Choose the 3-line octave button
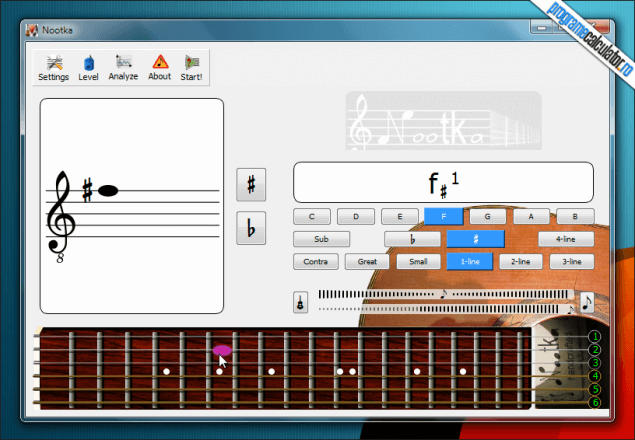 point(572,262)
